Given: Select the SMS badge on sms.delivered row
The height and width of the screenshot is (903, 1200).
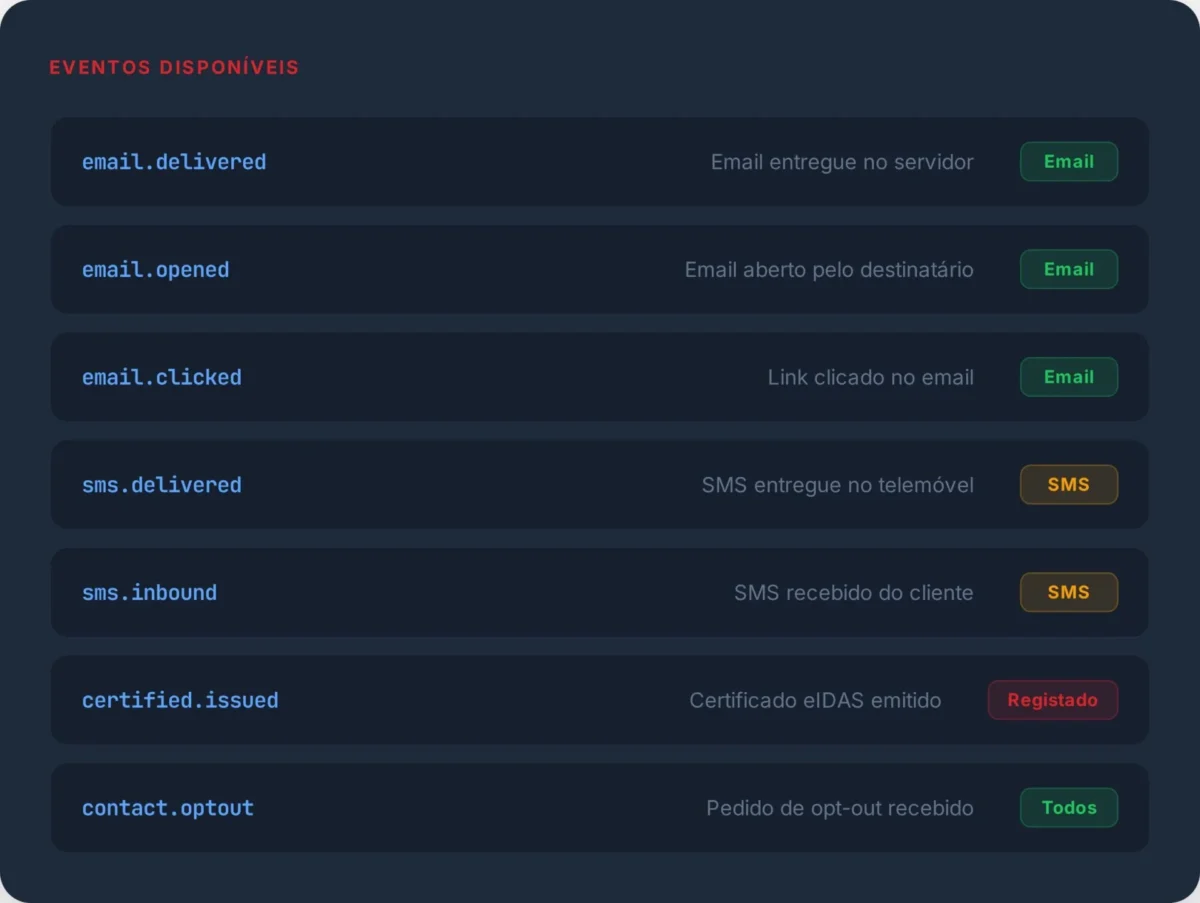Looking at the screenshot, I should point(1068,484).
